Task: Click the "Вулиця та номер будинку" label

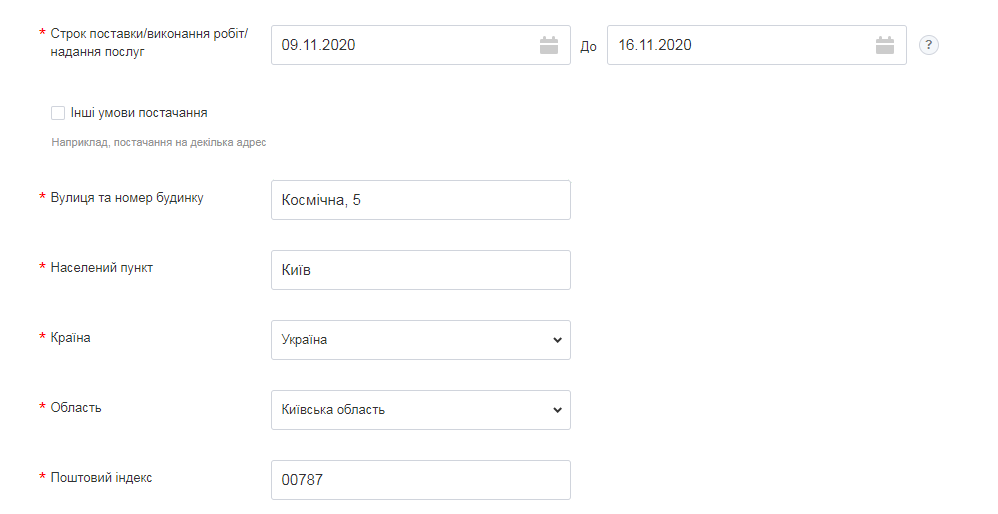Action: pos(127,198)
